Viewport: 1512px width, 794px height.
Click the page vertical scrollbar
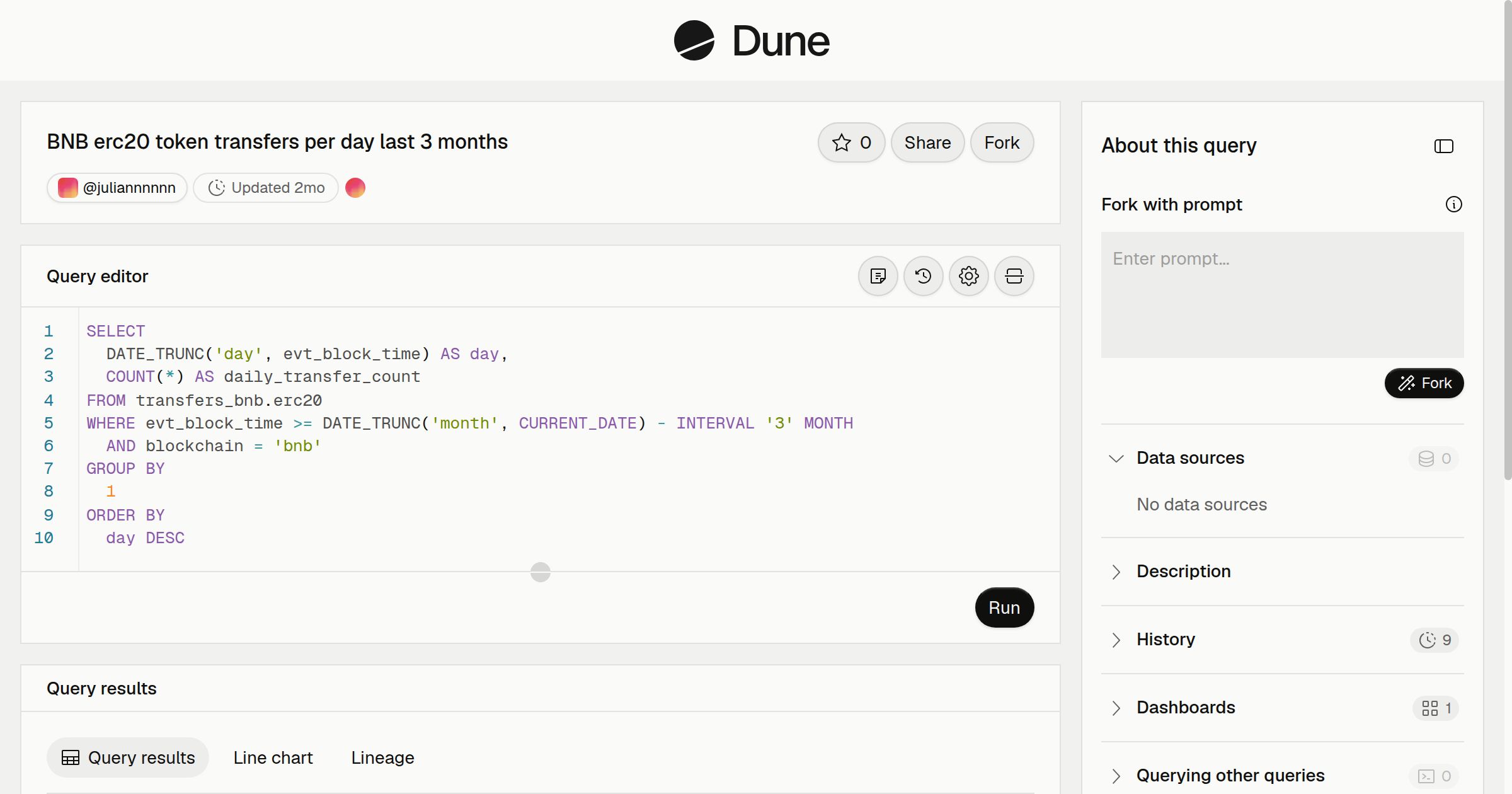click(x=1508, y=239)
